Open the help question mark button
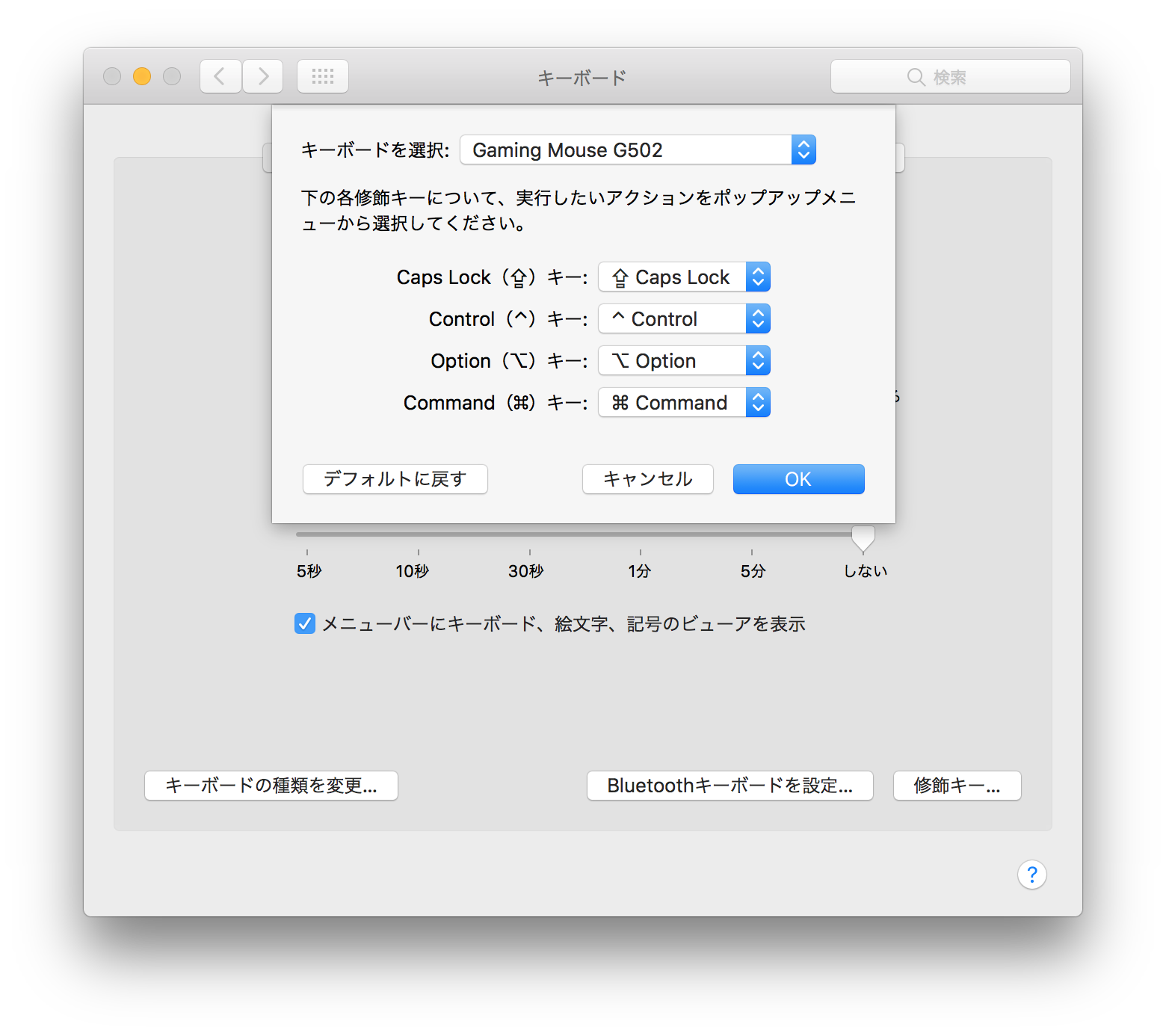 click(x=1031, y=874)
